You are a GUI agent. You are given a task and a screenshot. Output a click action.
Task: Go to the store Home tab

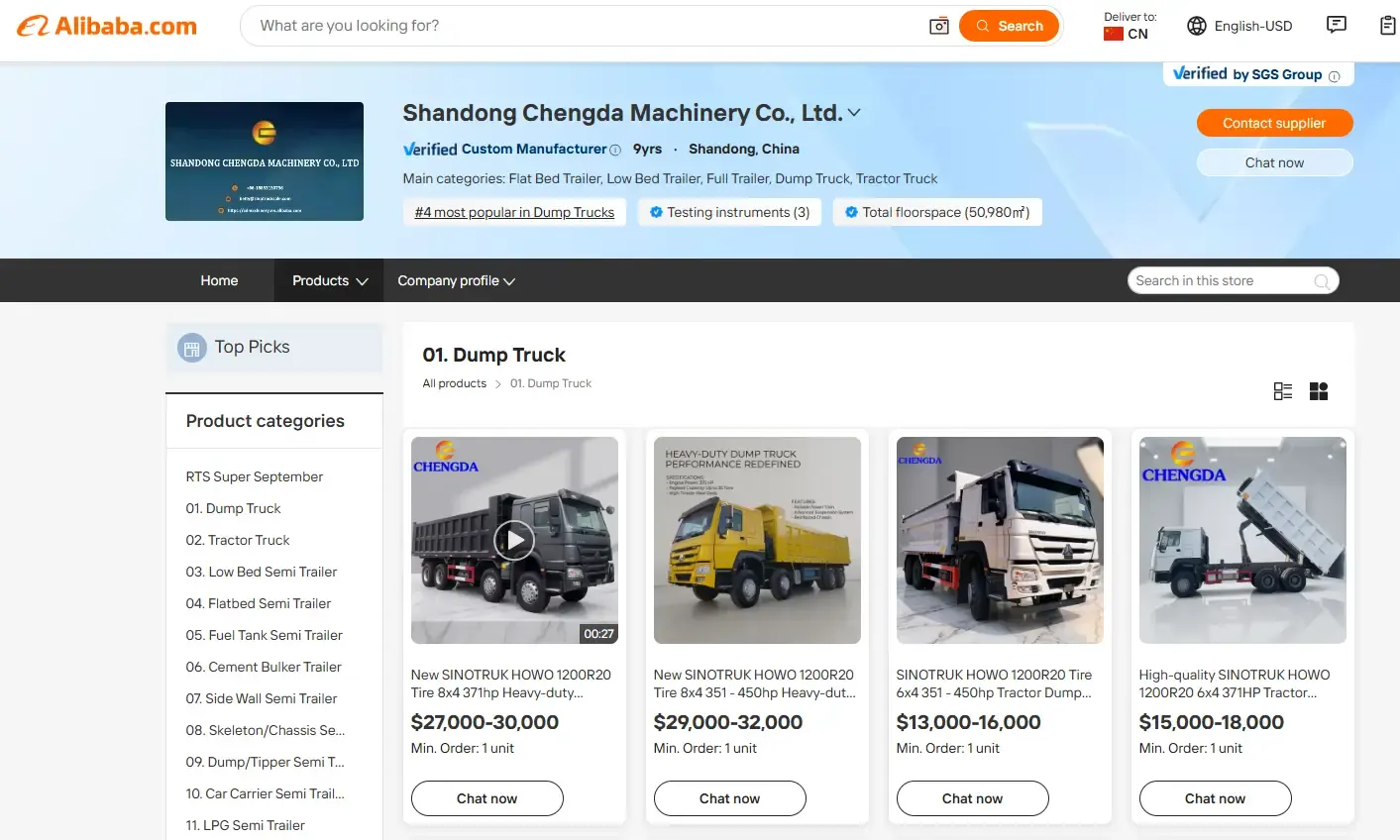click(219, 280)
